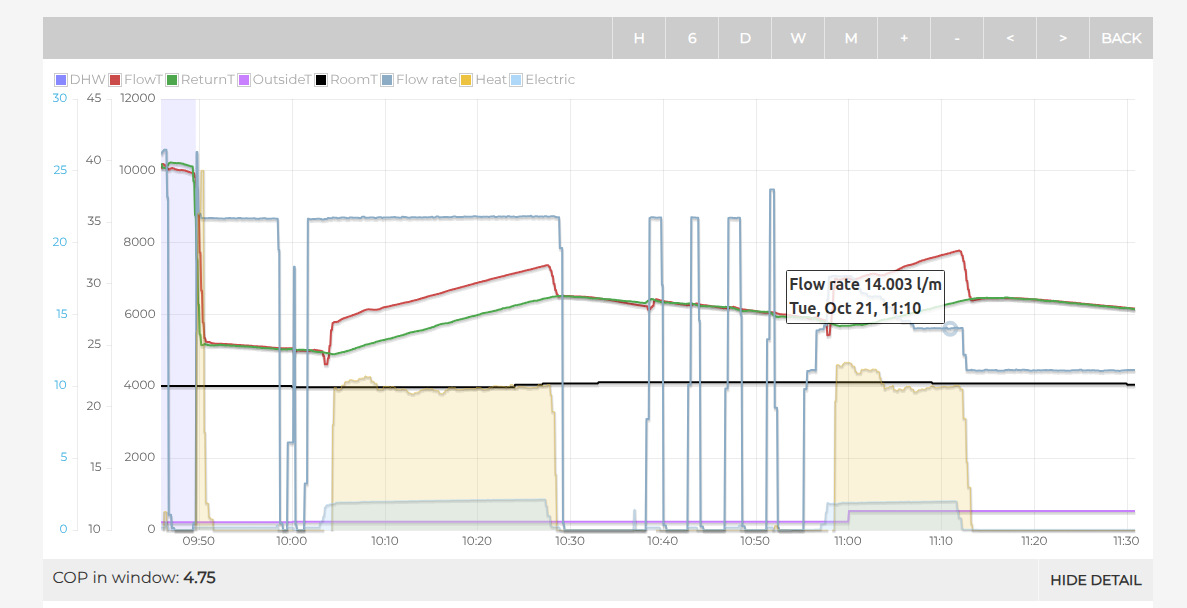This screenshot has width=1187, height=608.
Task: Click the highlighted flow rate data point
Action: pos(950,328)
